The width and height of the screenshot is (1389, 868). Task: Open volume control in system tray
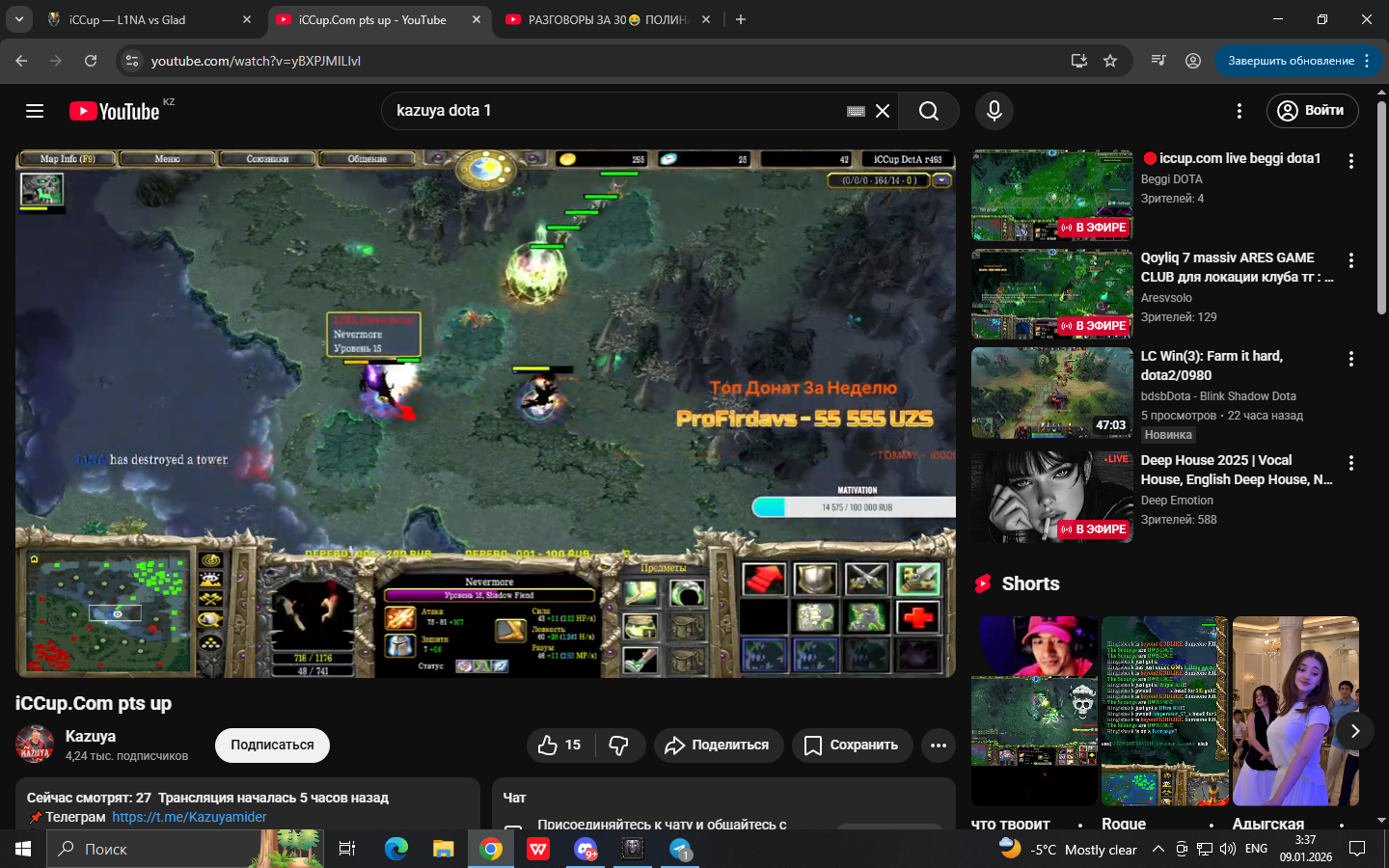(1228, 849)
